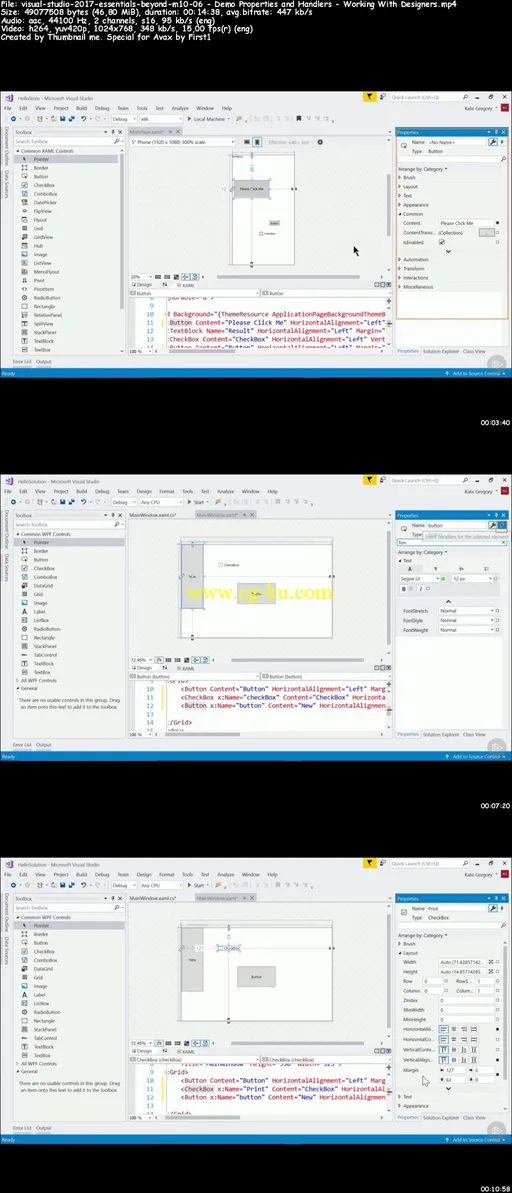The width and height of the screenshot is (512, 1193).
Task: Open the FontStretch Normal dropdown
Action: (x=466, y=611)
